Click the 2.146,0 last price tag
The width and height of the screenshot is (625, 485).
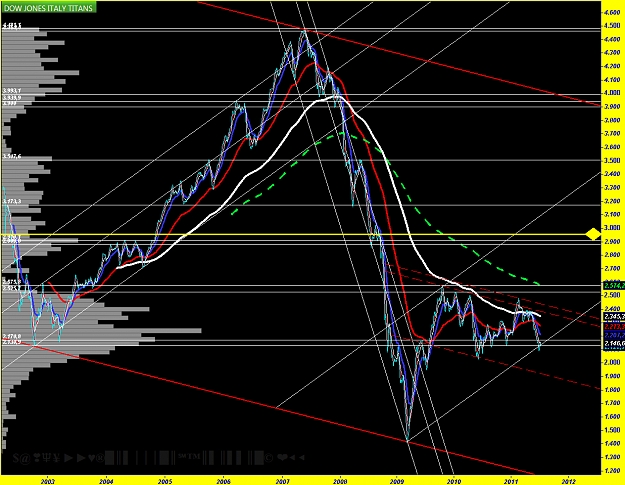[x=614, y=344]
